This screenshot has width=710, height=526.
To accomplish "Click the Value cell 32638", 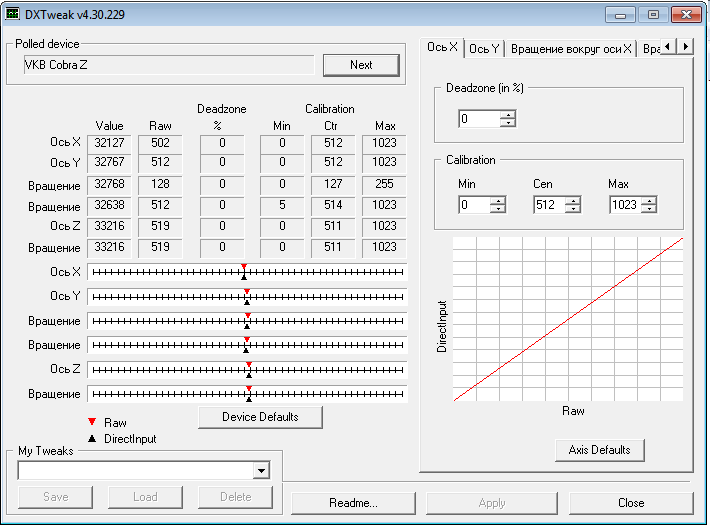I will click(x=109, y=205).
